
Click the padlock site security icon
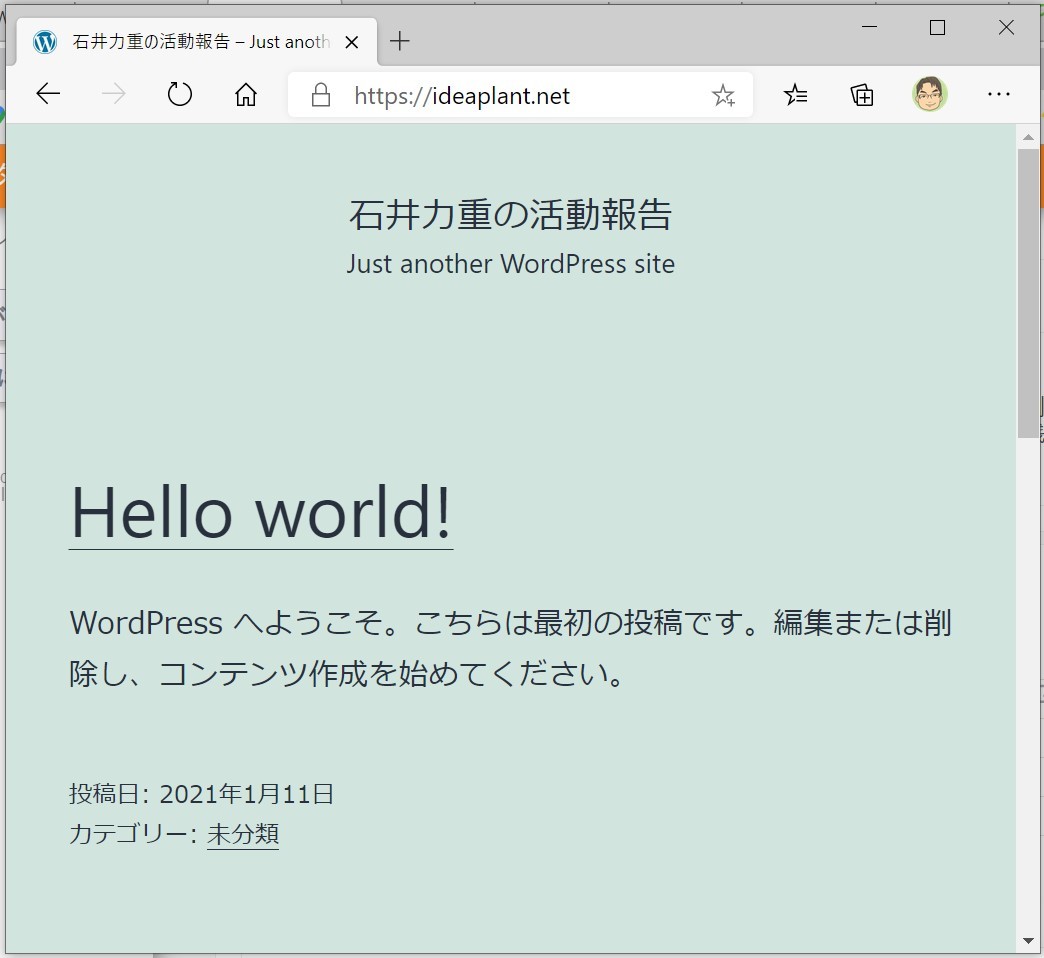pos(320,96)
